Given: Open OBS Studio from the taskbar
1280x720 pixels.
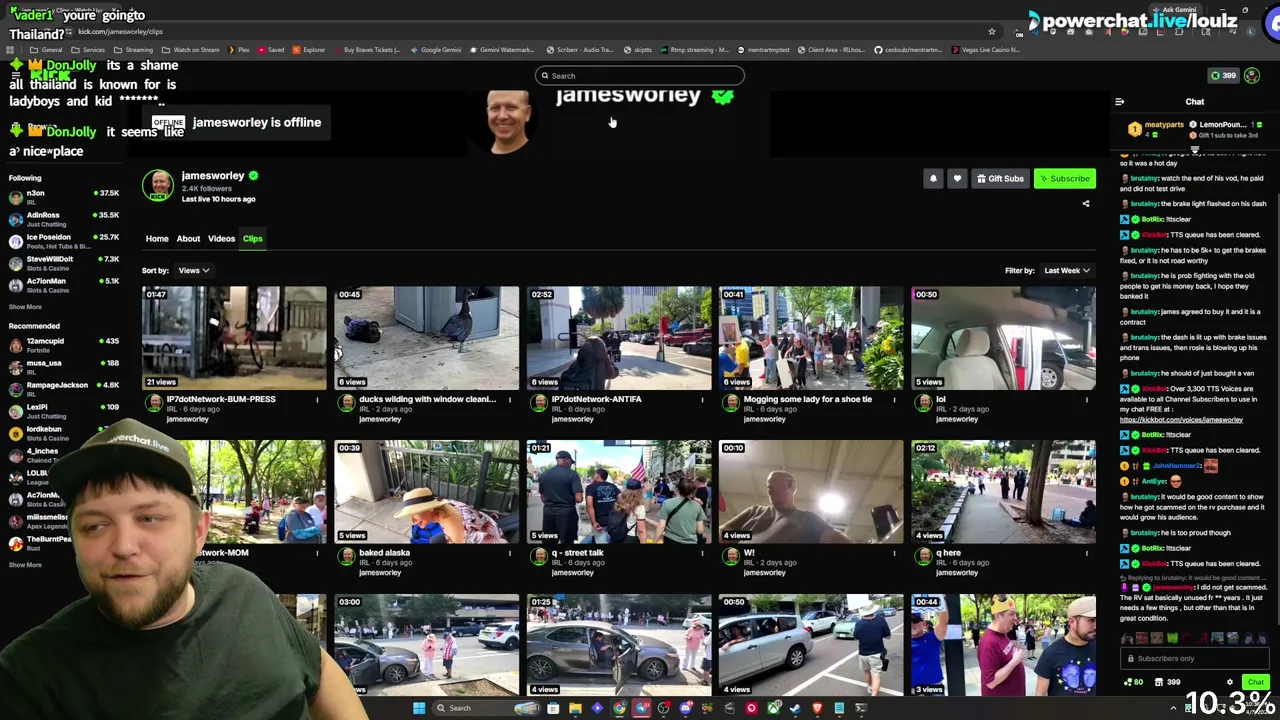Looking at the screenshot, I should point(663,708).
